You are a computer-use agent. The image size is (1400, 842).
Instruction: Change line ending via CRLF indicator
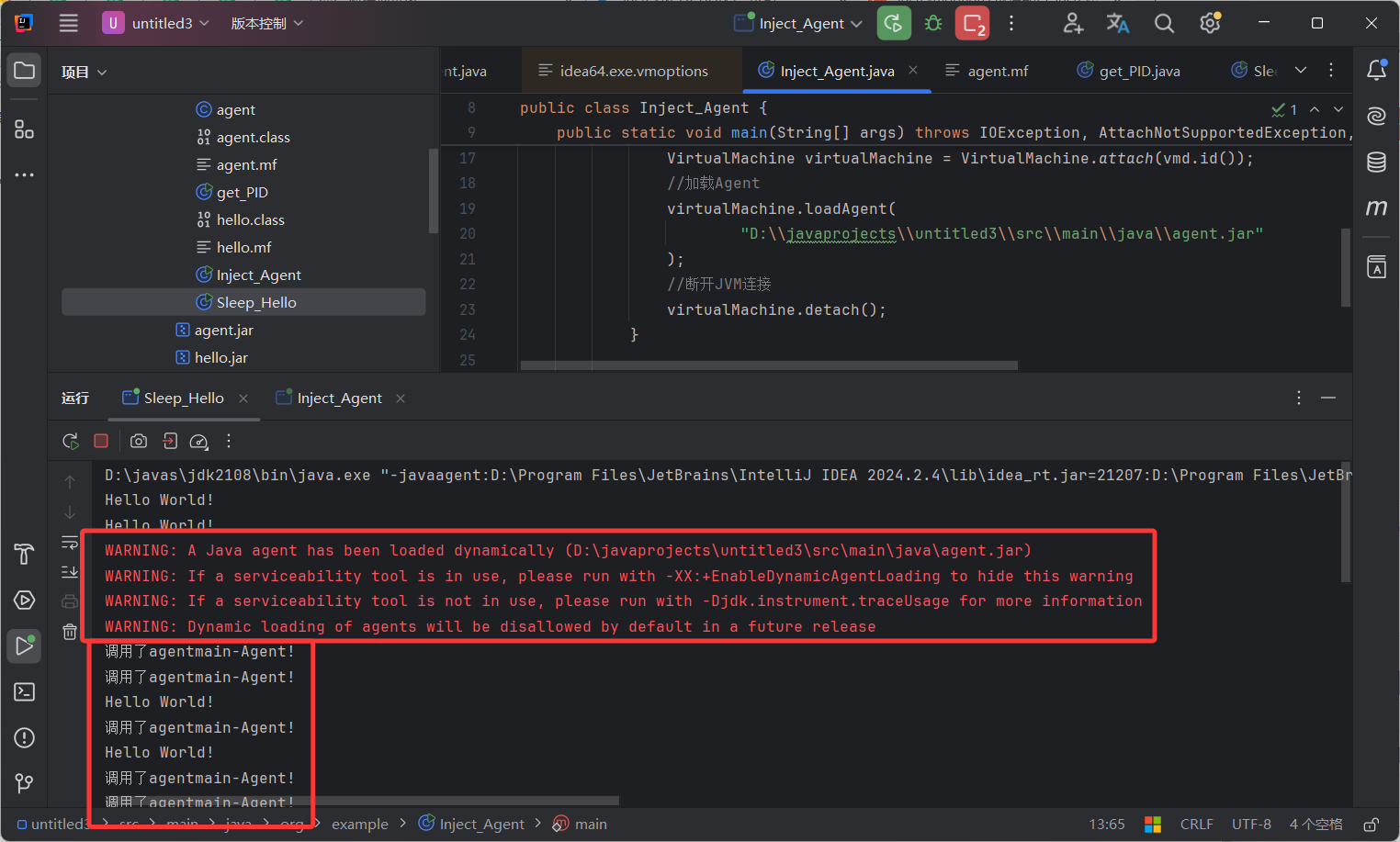[x=1196, y=824]
